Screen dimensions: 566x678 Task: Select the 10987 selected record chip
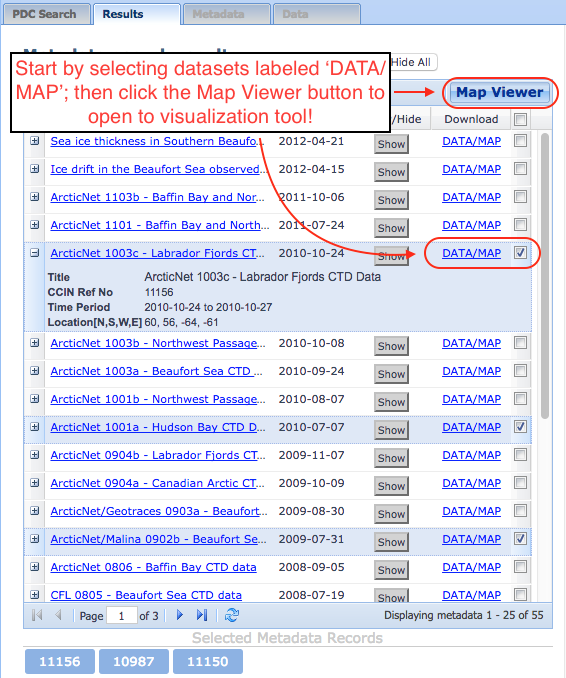click(134, 662)
